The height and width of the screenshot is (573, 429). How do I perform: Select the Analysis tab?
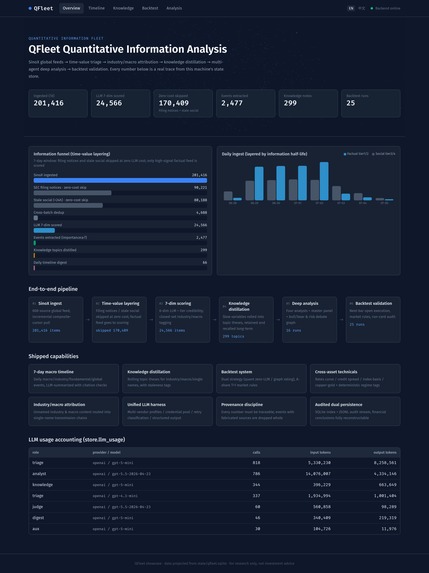pyautogui.click(x=174, y=8)
